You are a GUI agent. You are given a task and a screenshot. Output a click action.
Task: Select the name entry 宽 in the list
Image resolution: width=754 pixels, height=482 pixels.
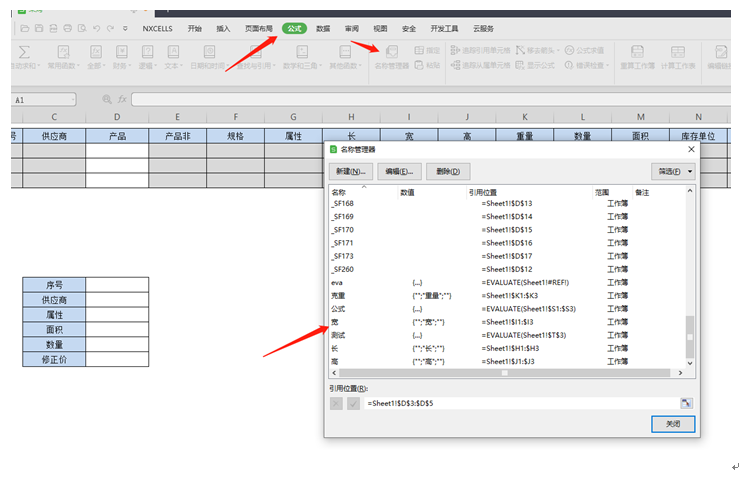335,322
